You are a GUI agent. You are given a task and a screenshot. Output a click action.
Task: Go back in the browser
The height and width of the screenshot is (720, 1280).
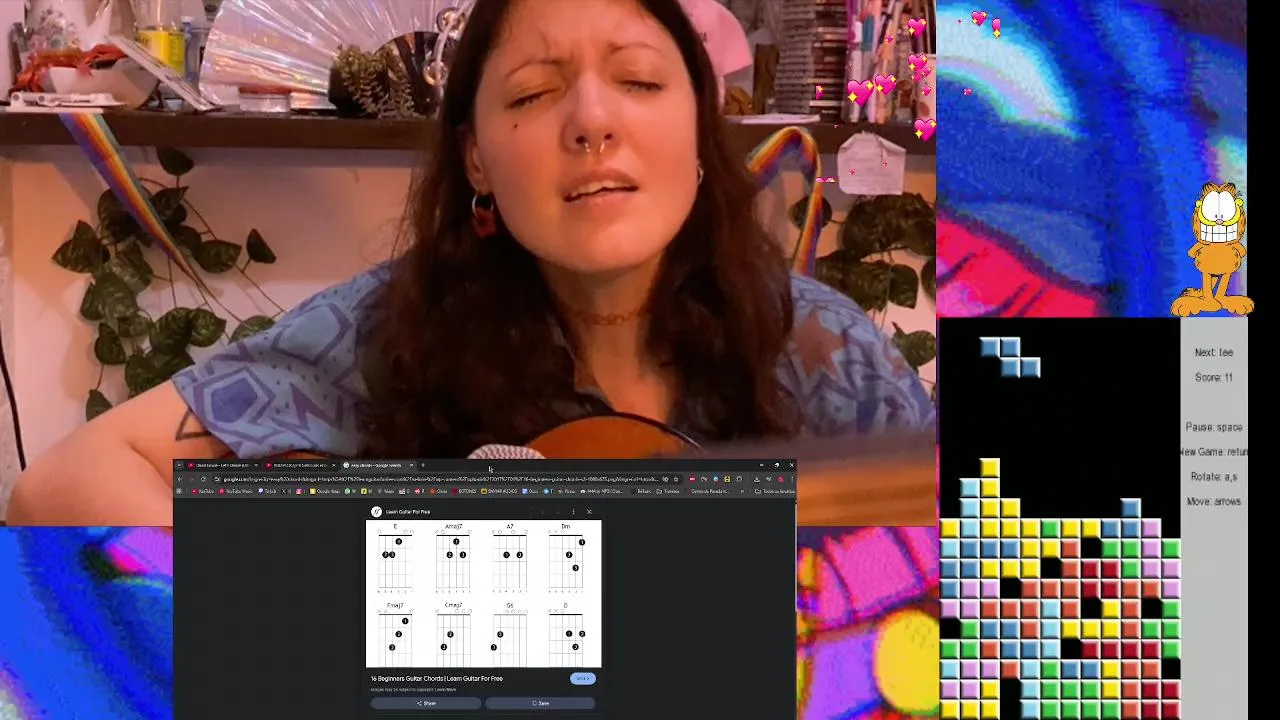180,479
